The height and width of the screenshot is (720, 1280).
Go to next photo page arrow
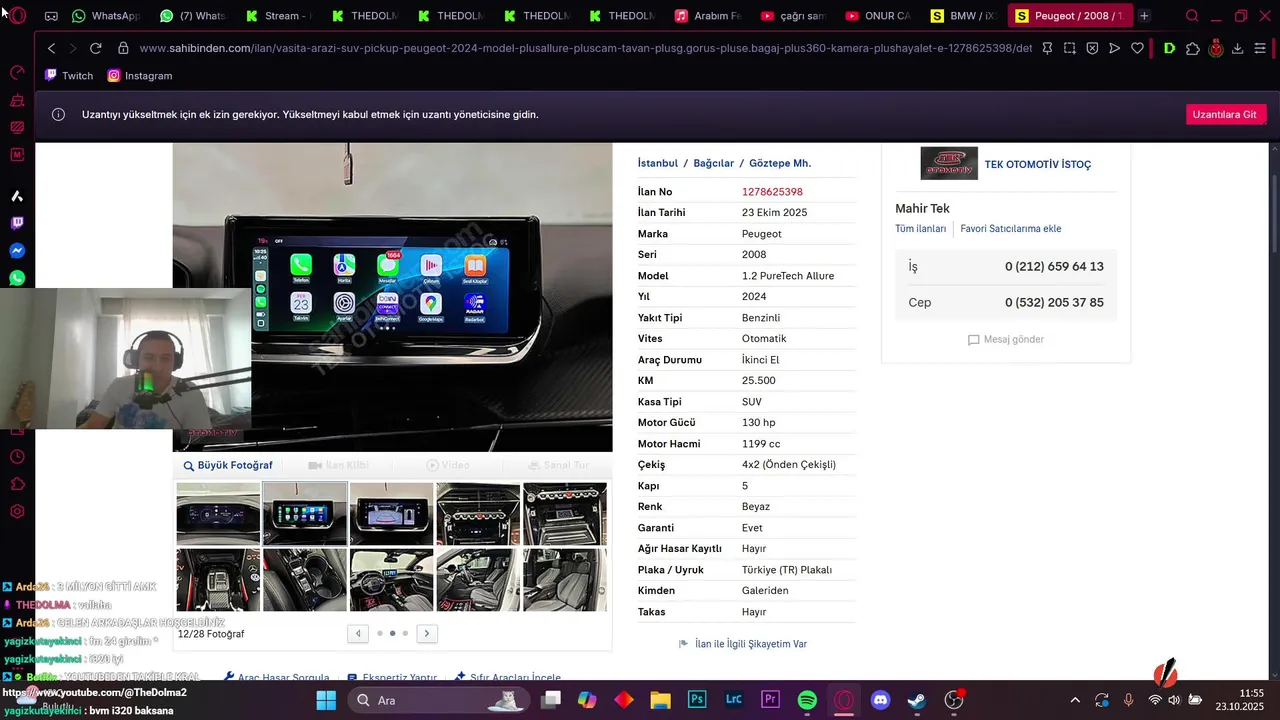427,633
